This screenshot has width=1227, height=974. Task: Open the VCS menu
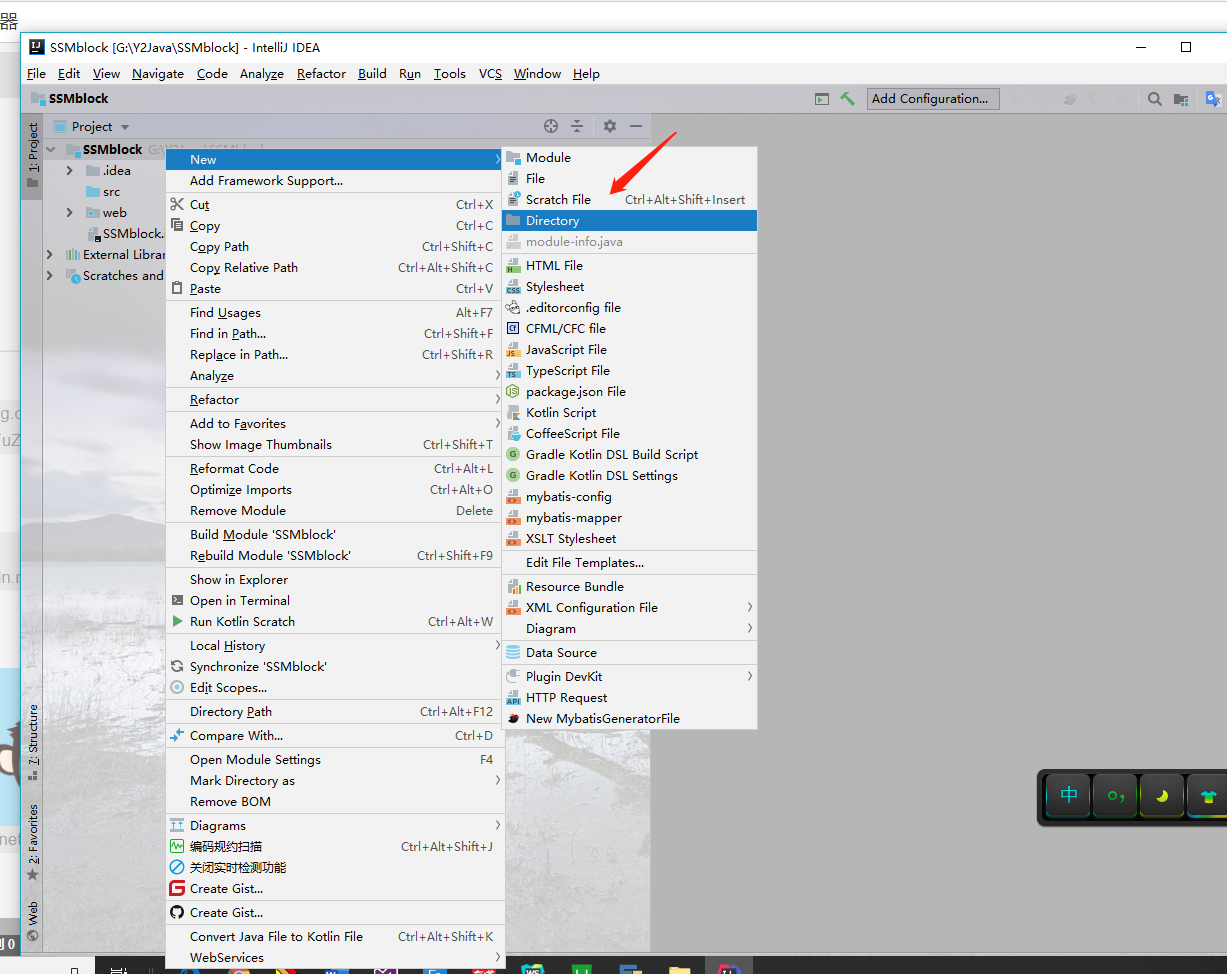click(x=490, y=73)
